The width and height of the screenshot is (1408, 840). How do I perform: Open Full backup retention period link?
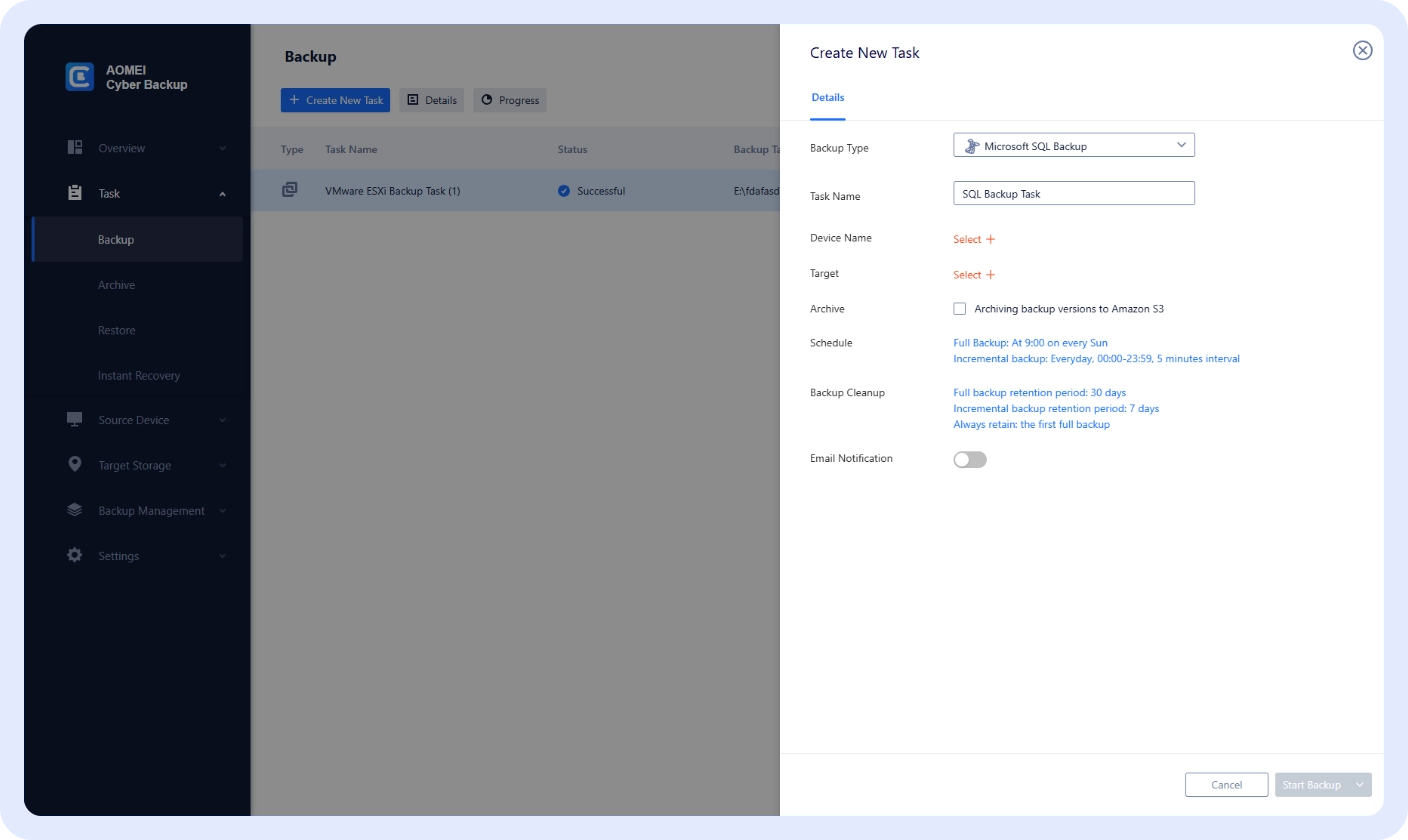point(1039,393)
